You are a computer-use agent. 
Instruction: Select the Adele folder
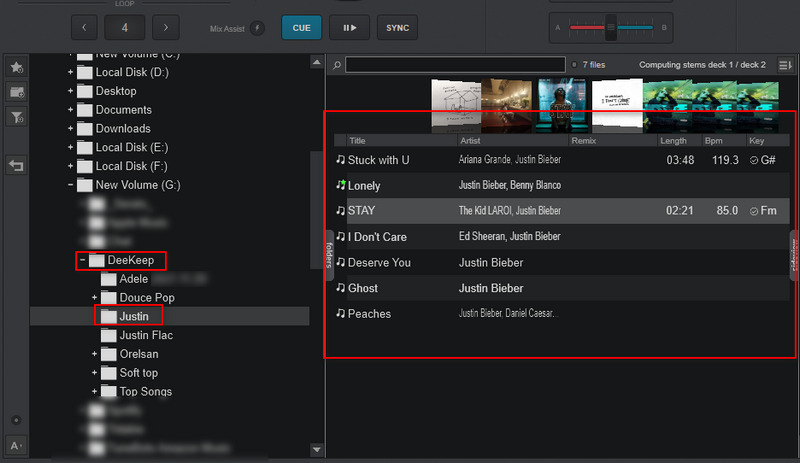pos(134,279)
